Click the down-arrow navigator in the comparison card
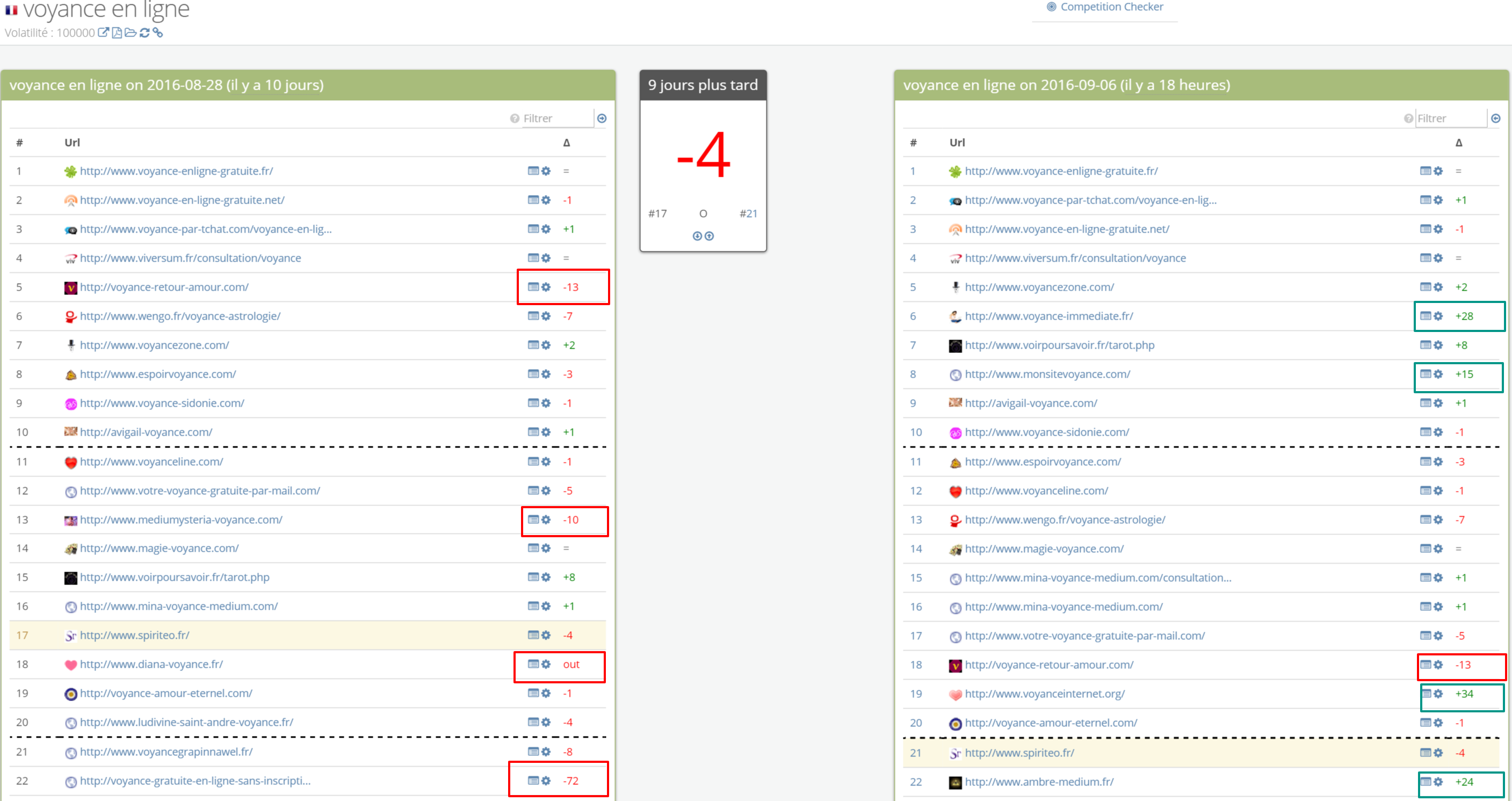1512x801 pixels. pyautogui.click(x=697, y=236)
